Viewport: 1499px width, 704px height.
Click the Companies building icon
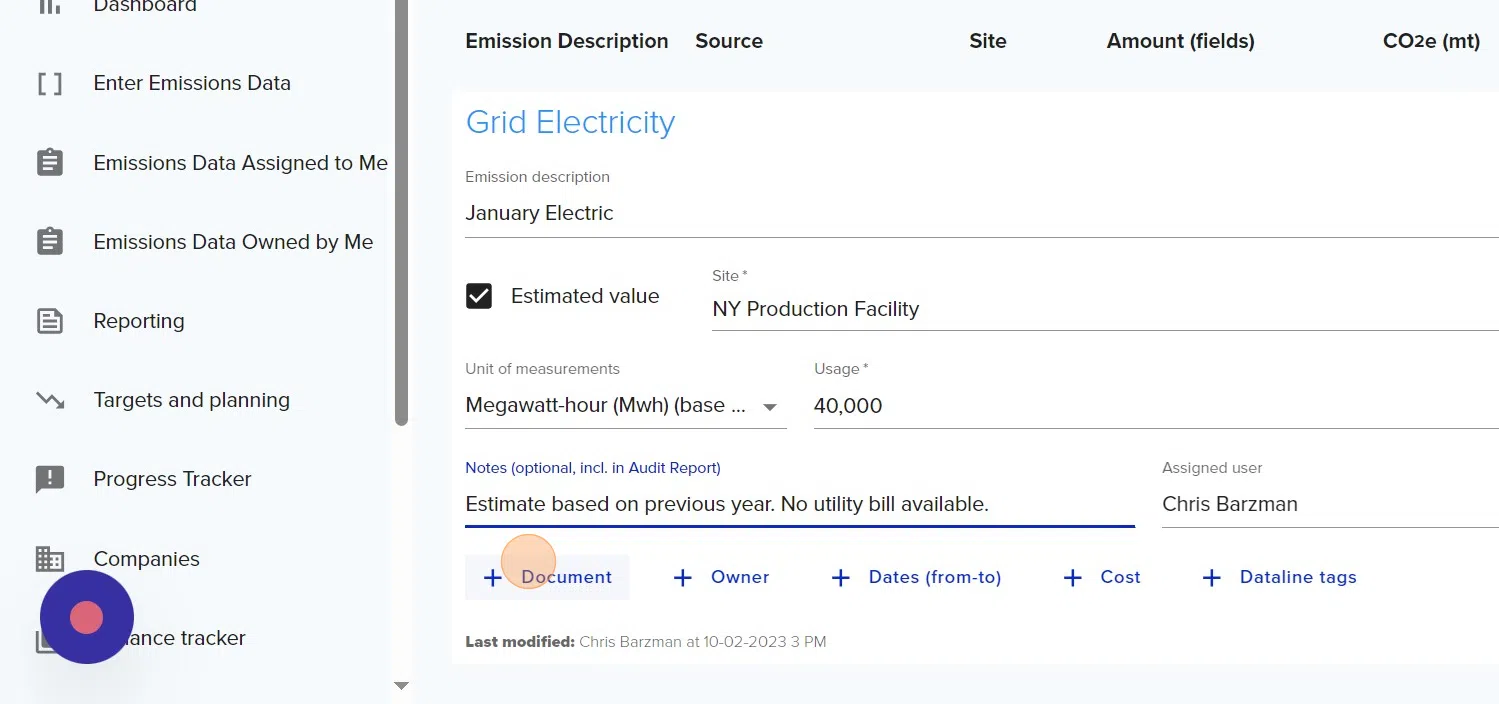point(50,559)
